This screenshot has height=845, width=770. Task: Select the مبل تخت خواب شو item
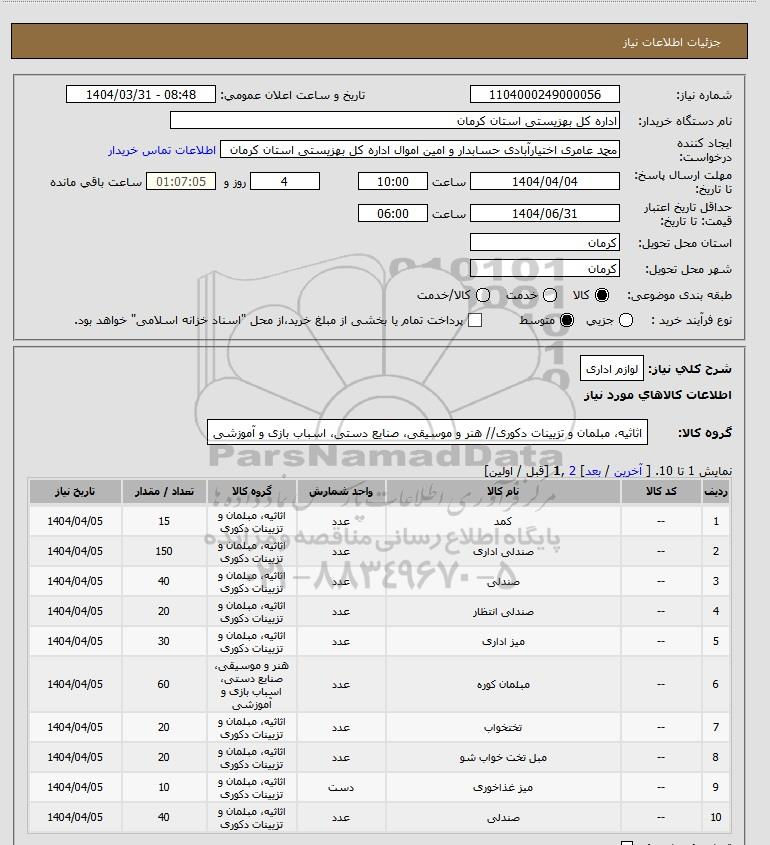click(x=503, y=758)
